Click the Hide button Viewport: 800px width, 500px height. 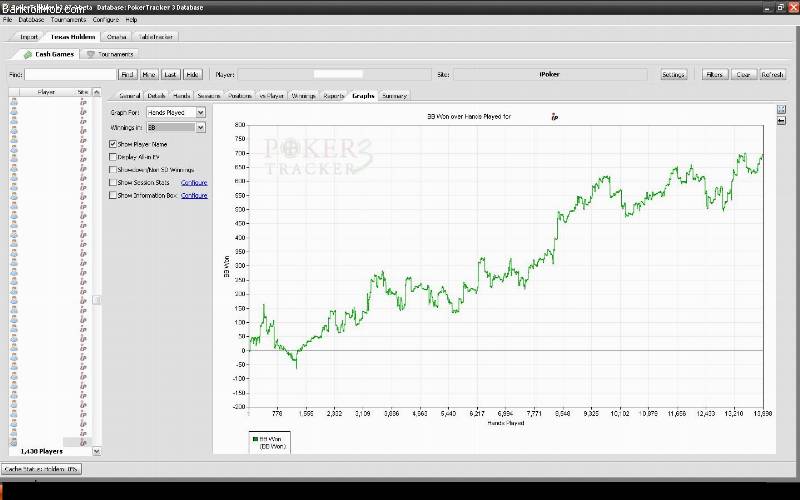(192, 74)
